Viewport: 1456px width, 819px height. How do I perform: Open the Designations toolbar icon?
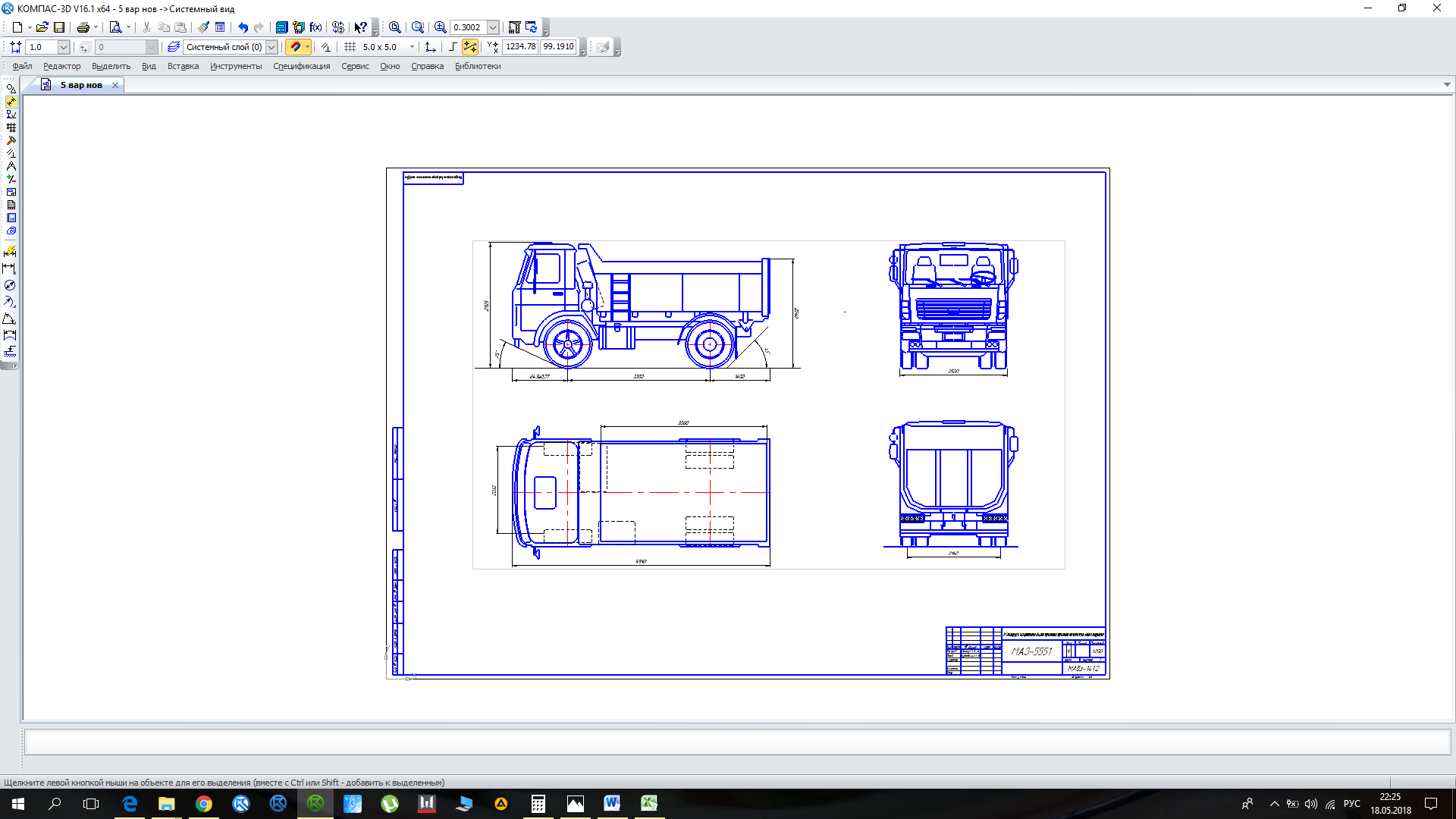[11, 115]
